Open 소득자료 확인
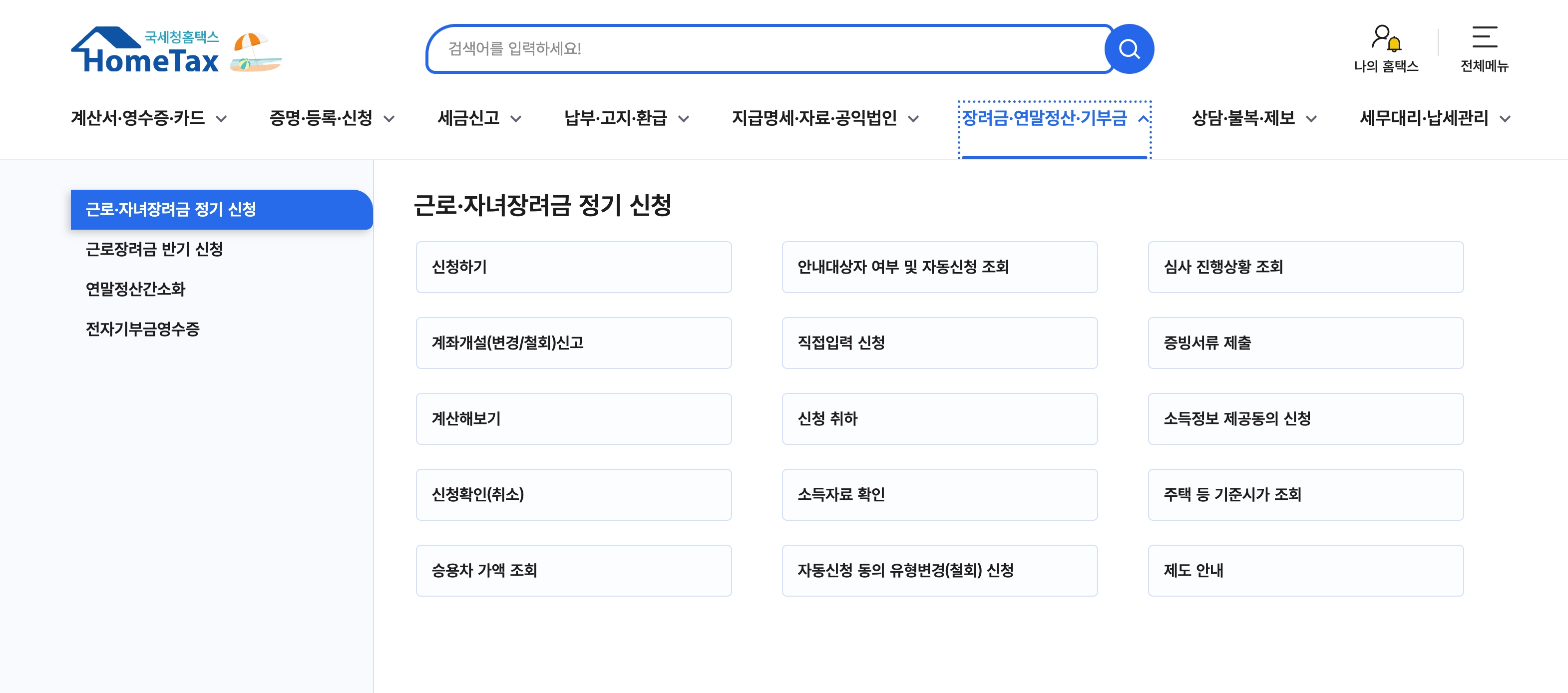Image resolution: width=1568 pixels, height=693 pixels. click(x=939, y=495)
